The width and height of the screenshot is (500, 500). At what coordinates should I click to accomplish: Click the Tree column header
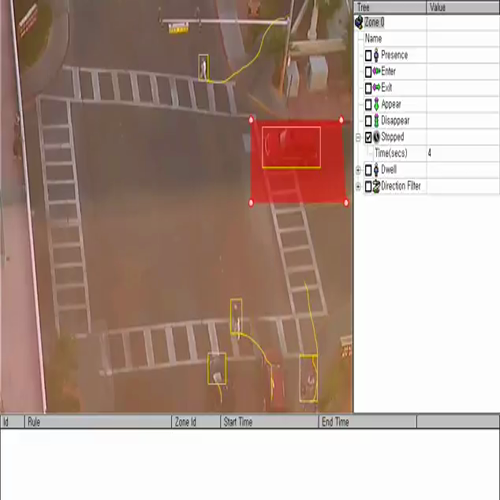coord(390,7)
